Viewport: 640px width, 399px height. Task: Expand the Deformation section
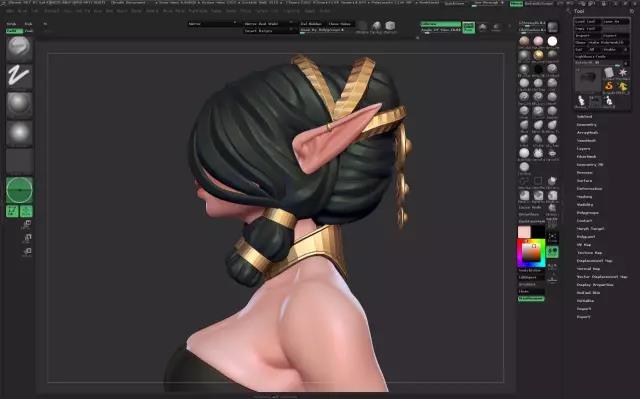pos(589,189)
